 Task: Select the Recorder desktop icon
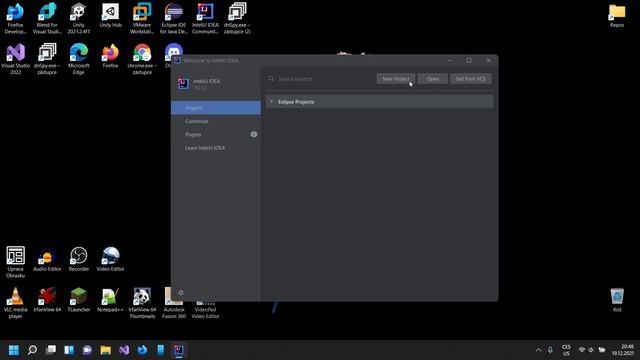(x=78, y=259)
